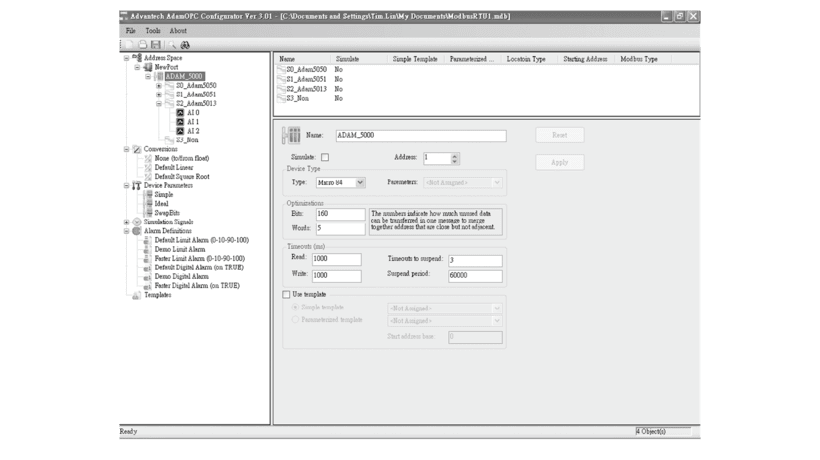Image resolution: width=820 pixels, height=460 pixels.
Task: Select the Parameterized template radio button
Action: click(295, 319)
